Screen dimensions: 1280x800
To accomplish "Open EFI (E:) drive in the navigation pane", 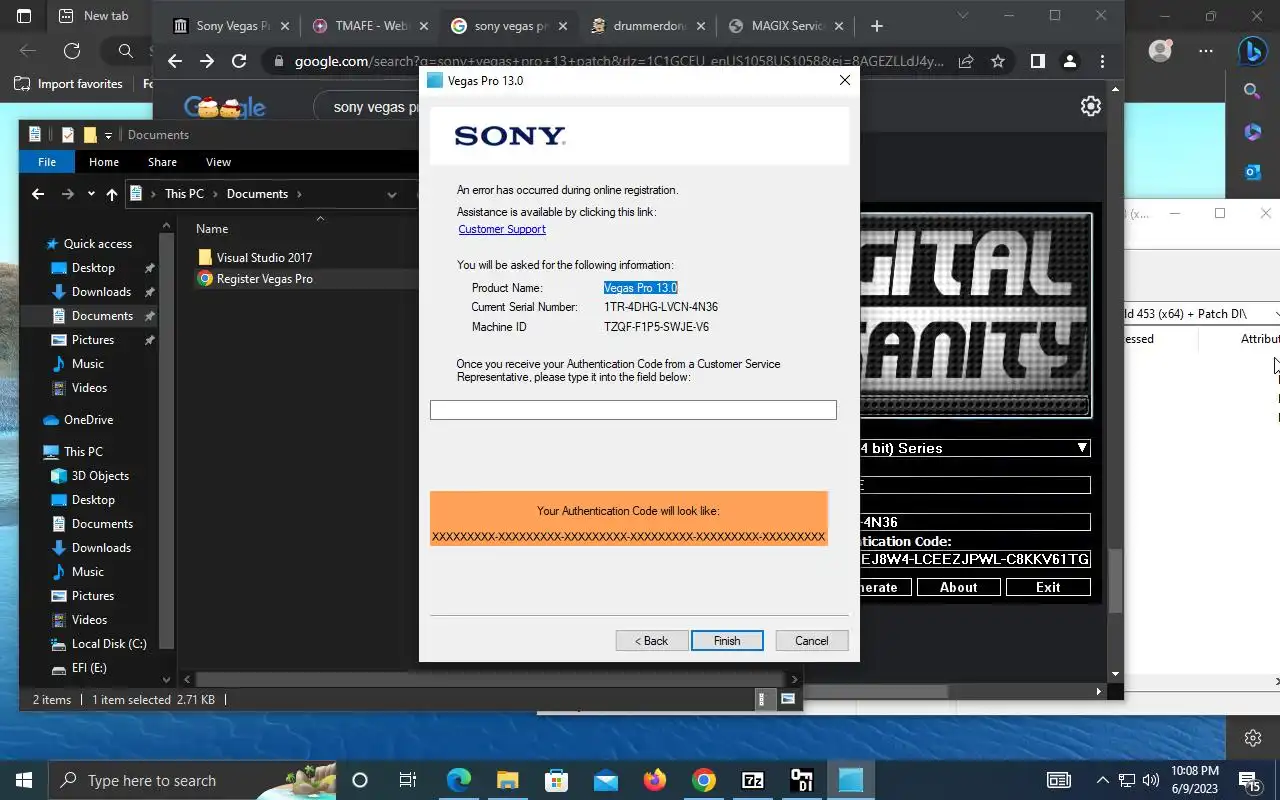I will coord(89,668).
